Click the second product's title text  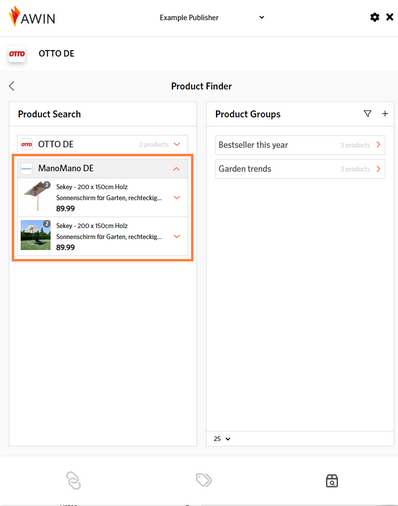pyautogui.click(x=109, y=231)
